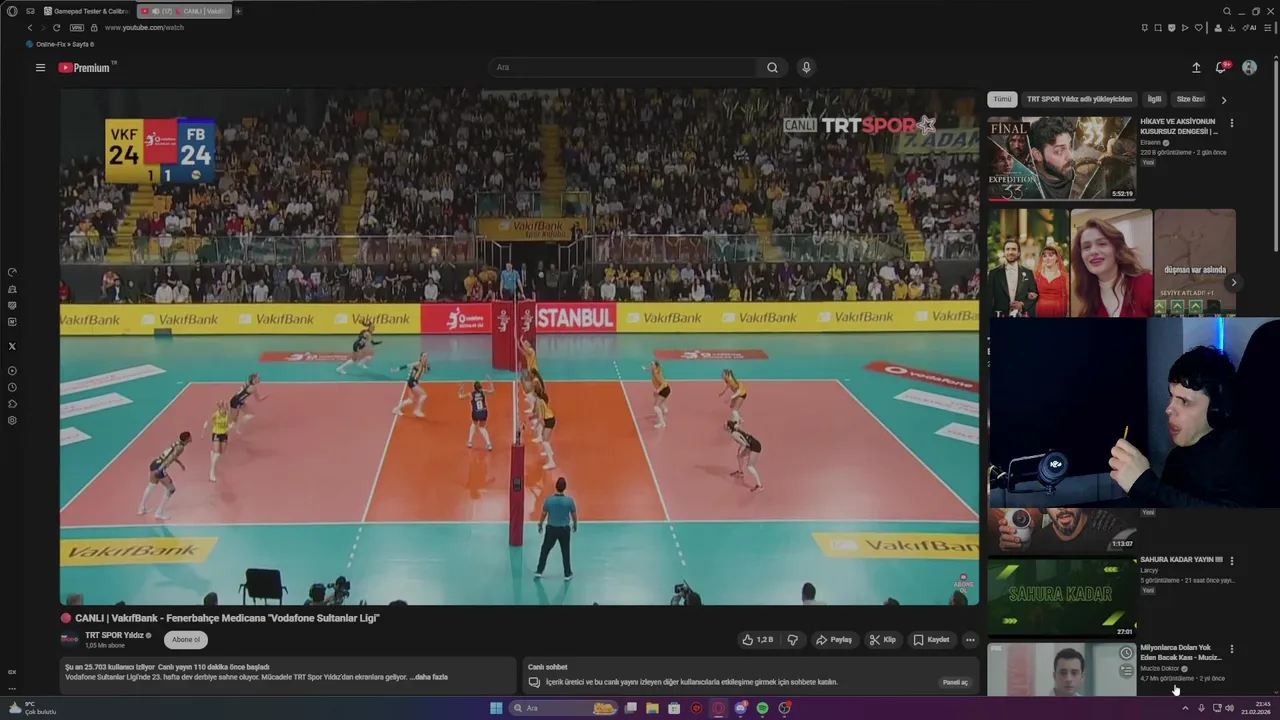The width and height of the screenshot is (1280, 720).
Task: Share the video via Paylaş
Action: 834,640
